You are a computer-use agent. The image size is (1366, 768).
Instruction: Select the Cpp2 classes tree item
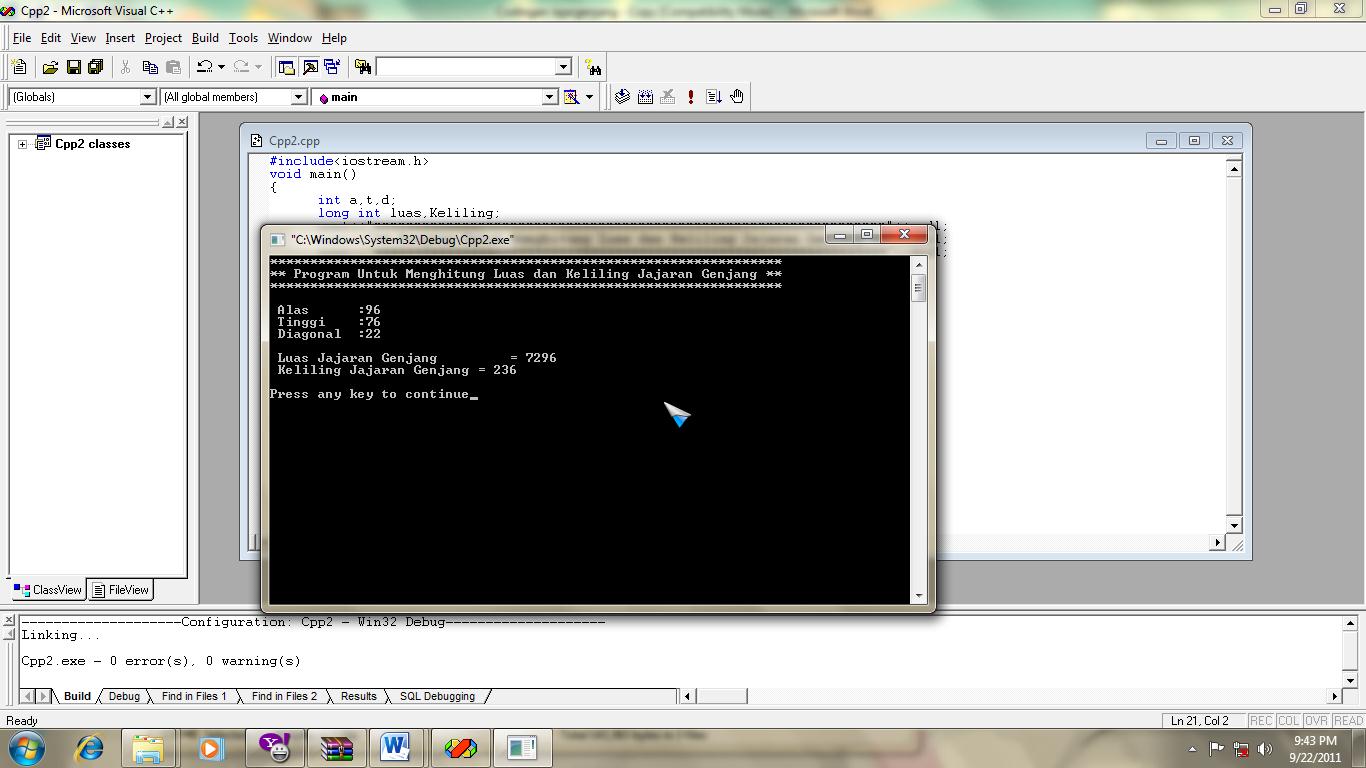(92, 144)
